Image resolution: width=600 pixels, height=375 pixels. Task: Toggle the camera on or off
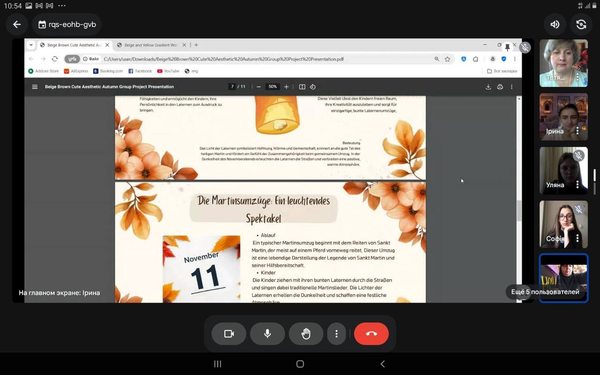tap(229, 334)
